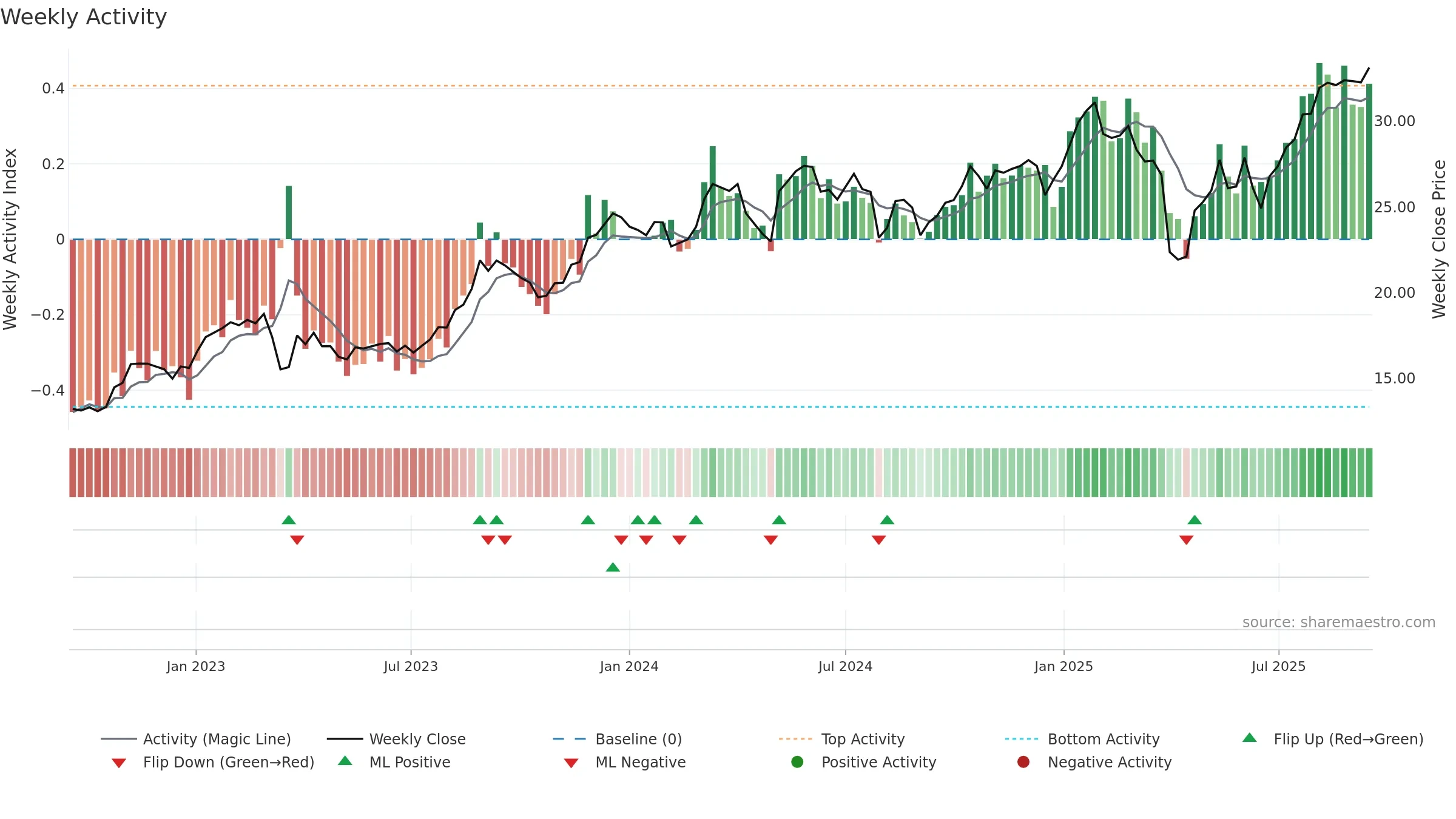Click the Flip Up (Red→Green) legend entry
Screen dimensions: 1456x819
click(1333, 739)
